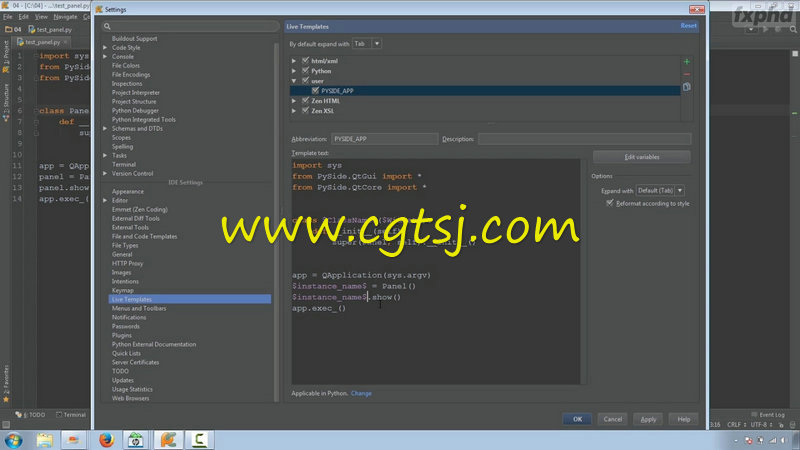Viewport: 800px width, 450px height.
Task: Open the View menu in PyCharm
Action: click(x=41, y=17)
